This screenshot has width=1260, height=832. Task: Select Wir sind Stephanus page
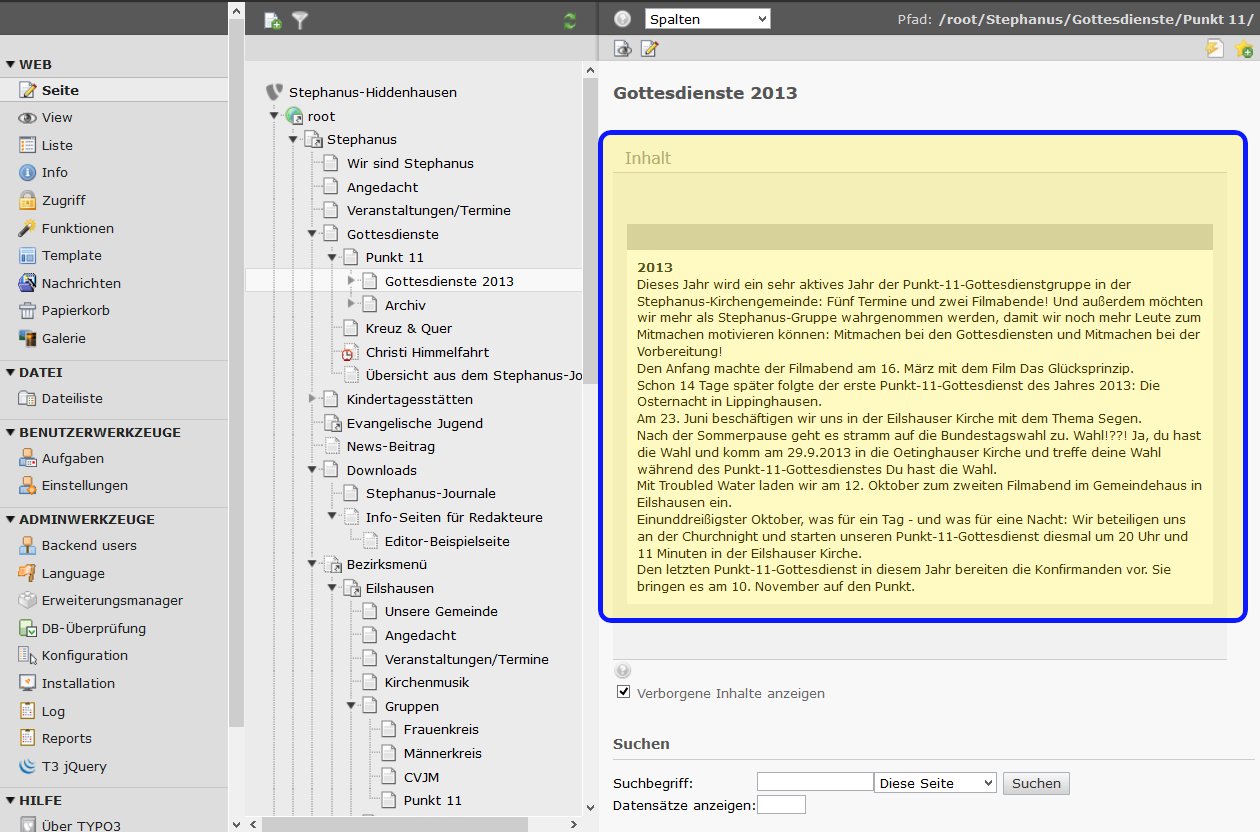coord(410,163)
